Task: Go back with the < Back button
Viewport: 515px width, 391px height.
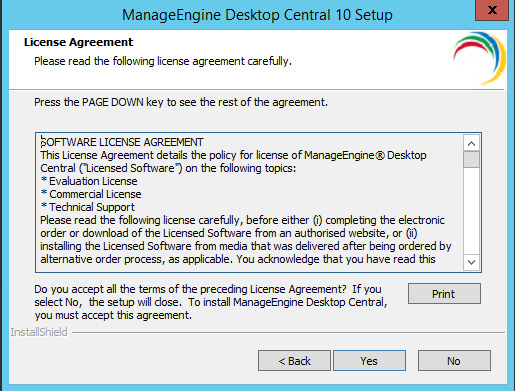Action: [294, 361]
